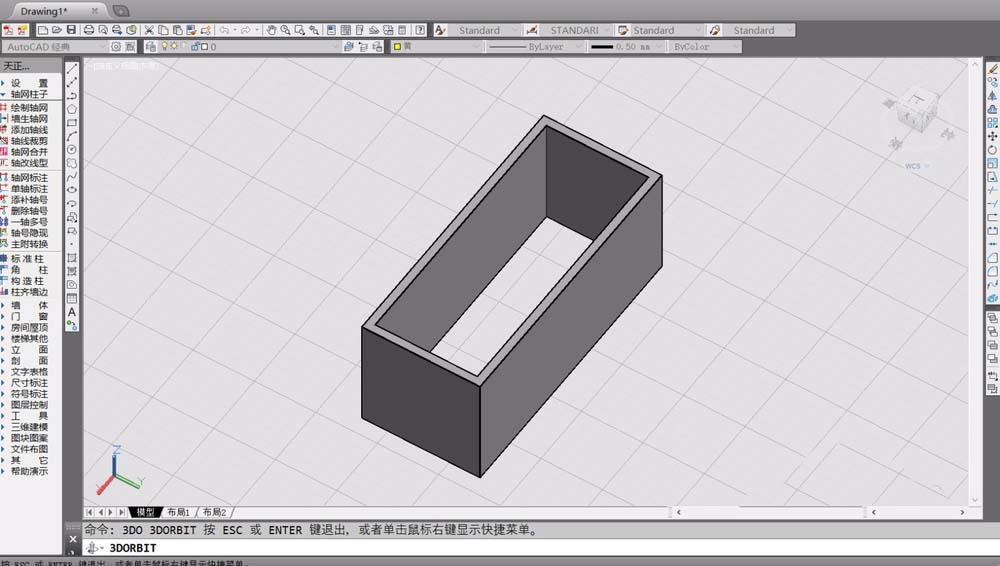This screenshot has width=1000, height=566.
Task: Click the New drawing icon
Action: (43, 30)
